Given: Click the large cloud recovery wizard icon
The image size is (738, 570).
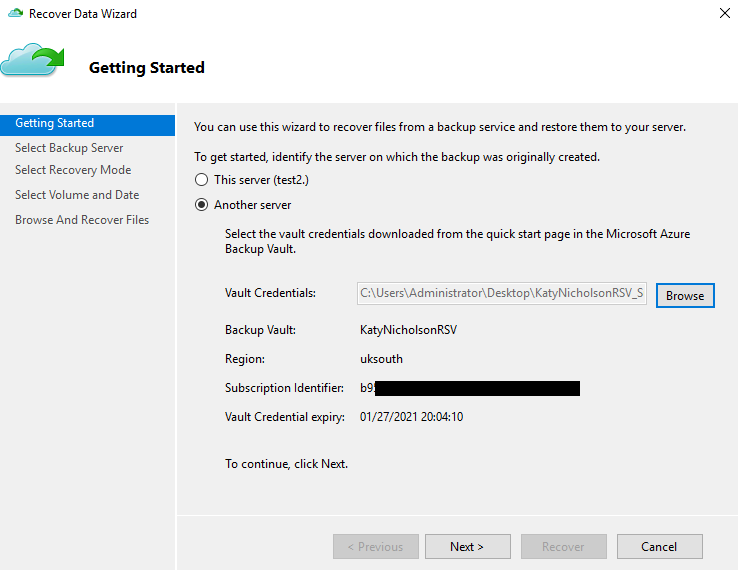Looking at the screenshot, I should point(32,60).
